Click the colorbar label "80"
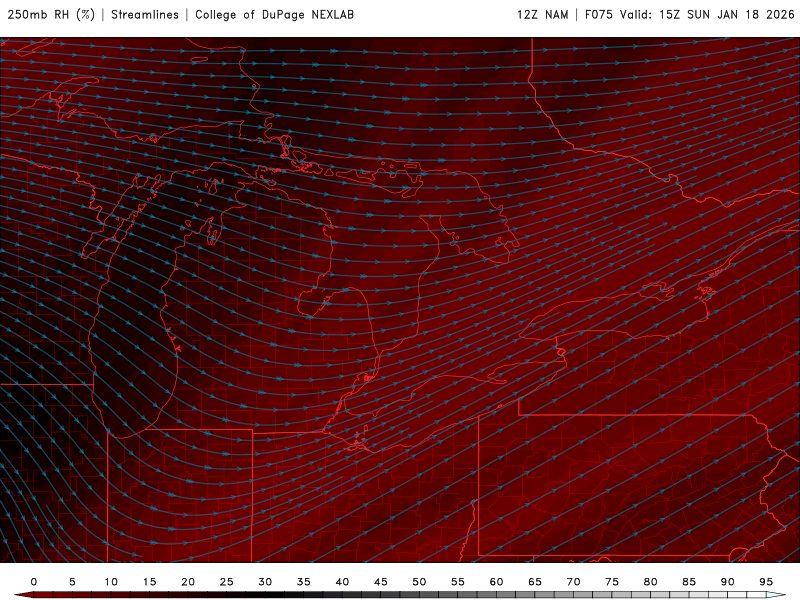 (650, 582)
